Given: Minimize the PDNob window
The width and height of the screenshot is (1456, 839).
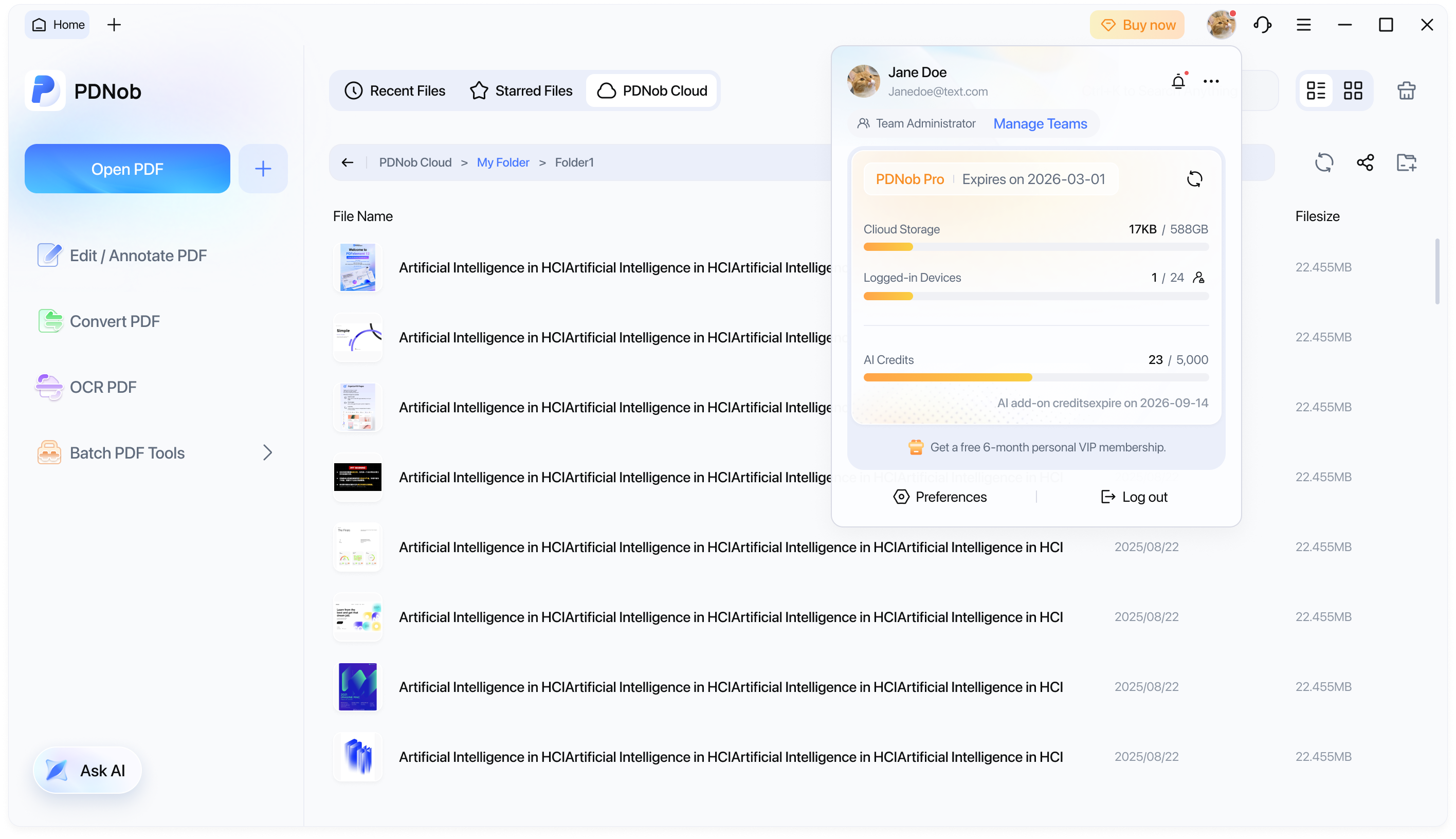Looking at the screenshot, I should pos(1344,25).
